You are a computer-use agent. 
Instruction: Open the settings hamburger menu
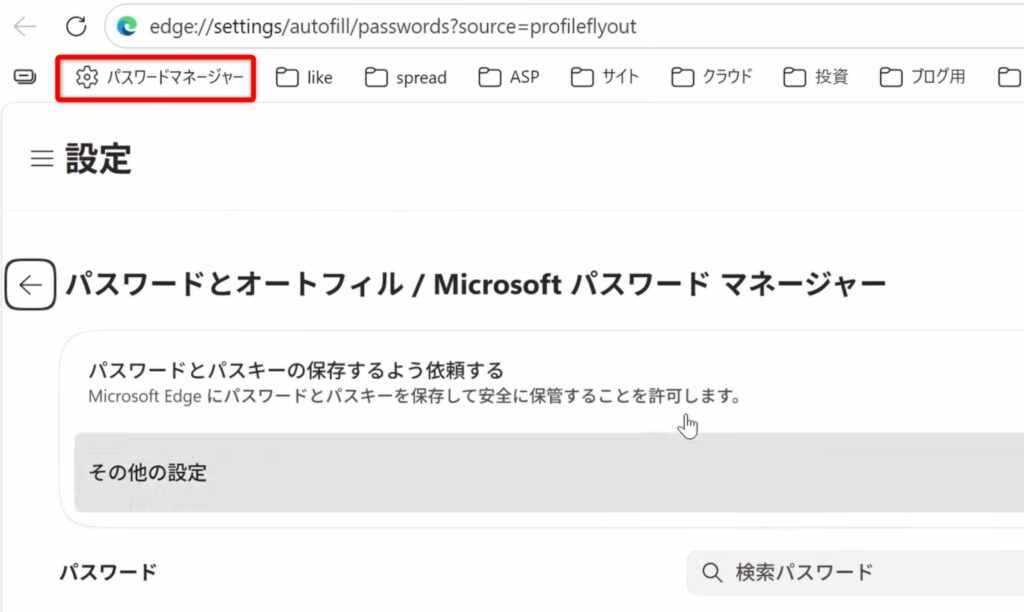tap(42, 158)
